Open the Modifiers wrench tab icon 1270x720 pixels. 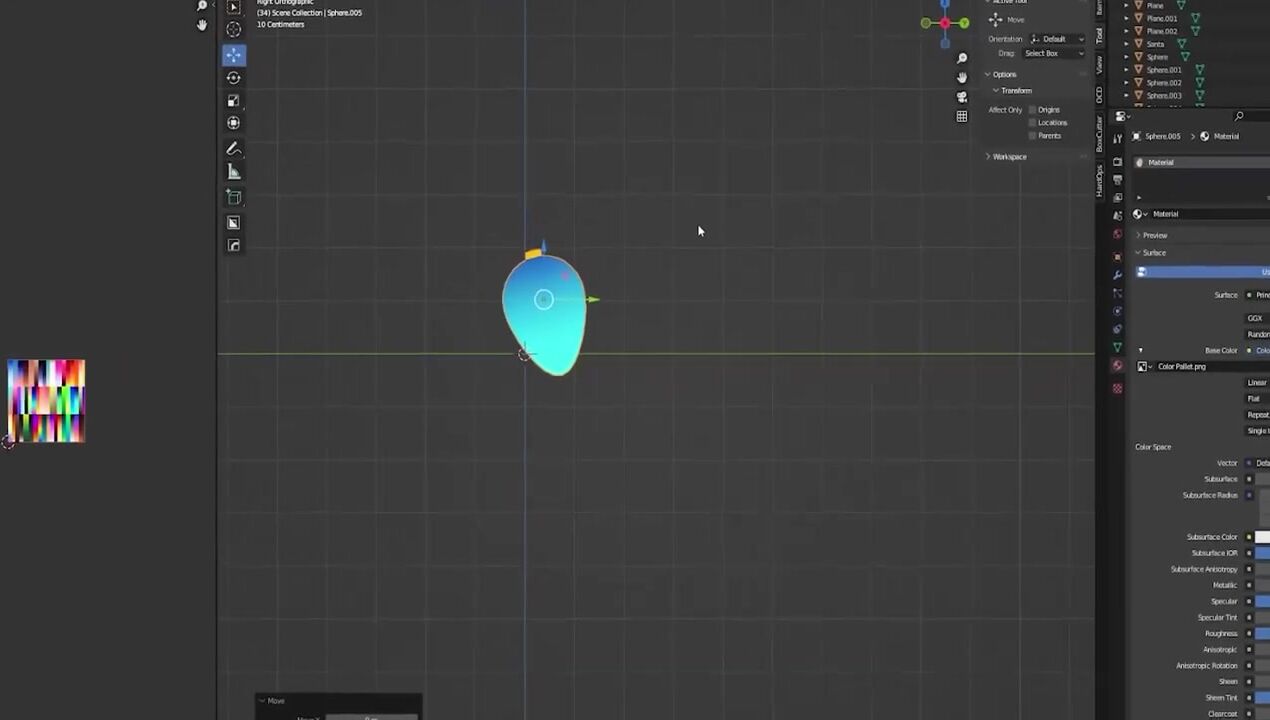pyautogui.click(x=1117, y=274)
